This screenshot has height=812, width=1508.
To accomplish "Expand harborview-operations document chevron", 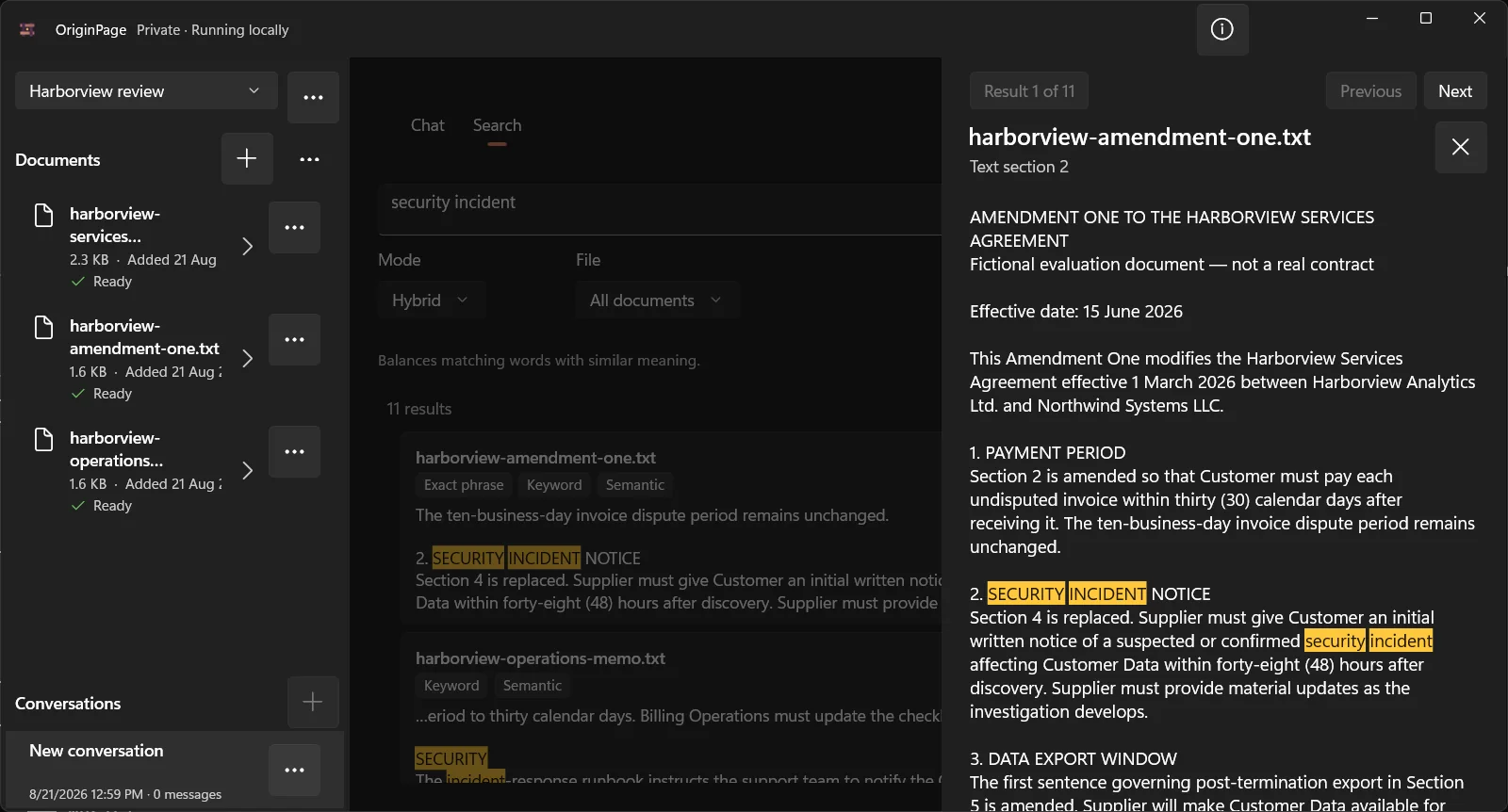I will coord(247,470).
